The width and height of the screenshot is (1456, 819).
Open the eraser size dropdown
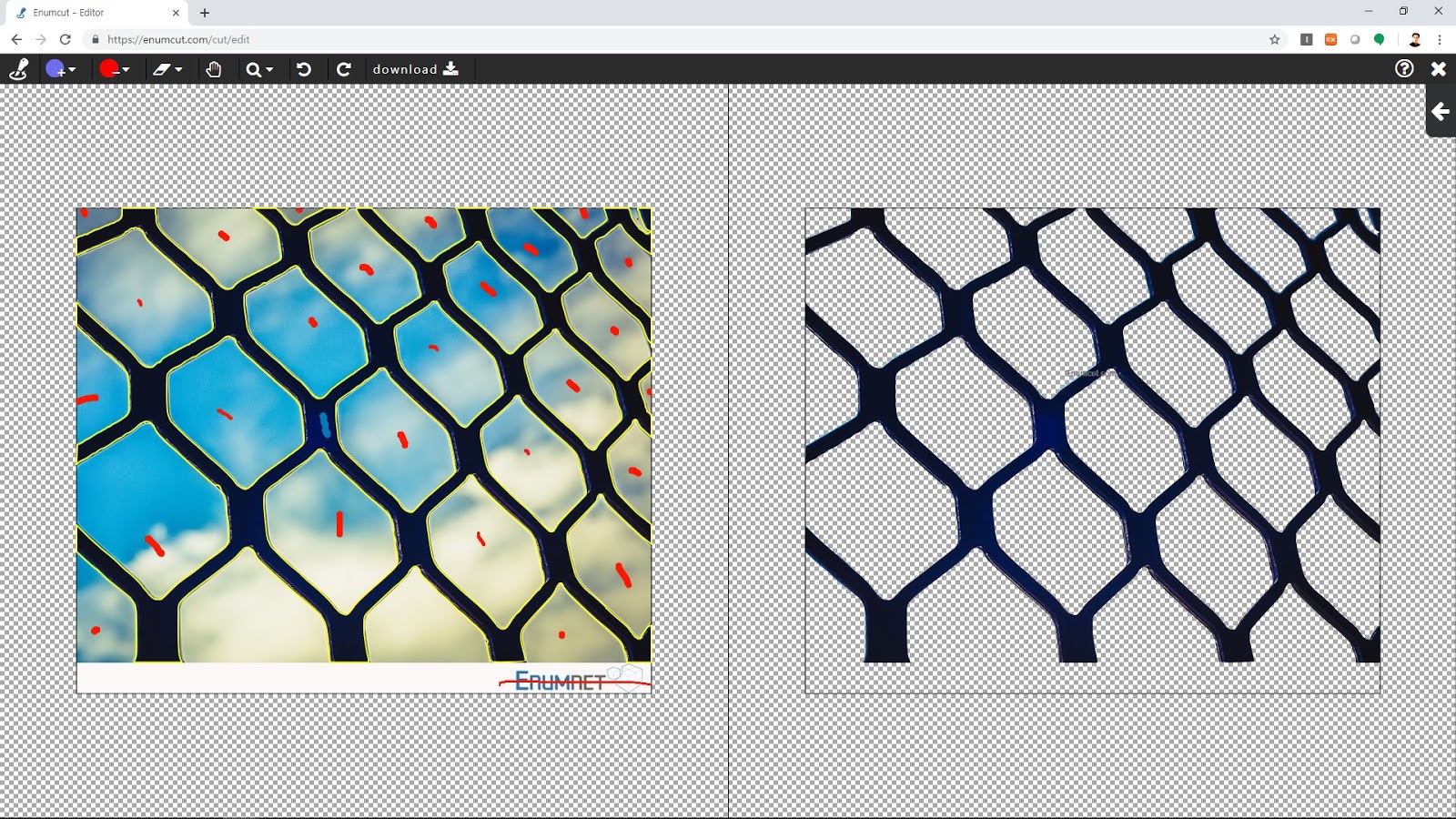179,68
